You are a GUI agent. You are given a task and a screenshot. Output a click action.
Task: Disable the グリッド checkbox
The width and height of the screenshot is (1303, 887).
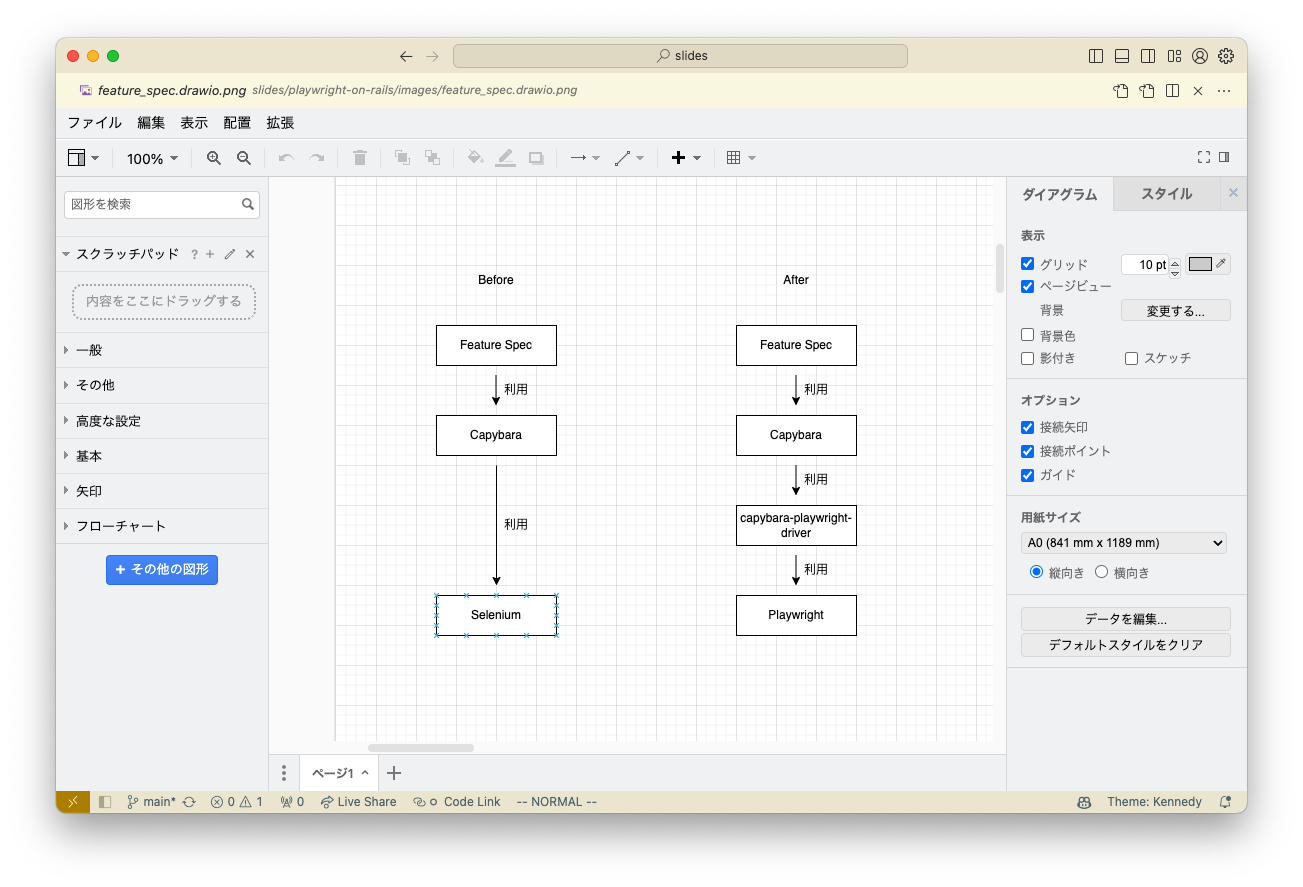pyautogui.click(x=1027, y=264)
